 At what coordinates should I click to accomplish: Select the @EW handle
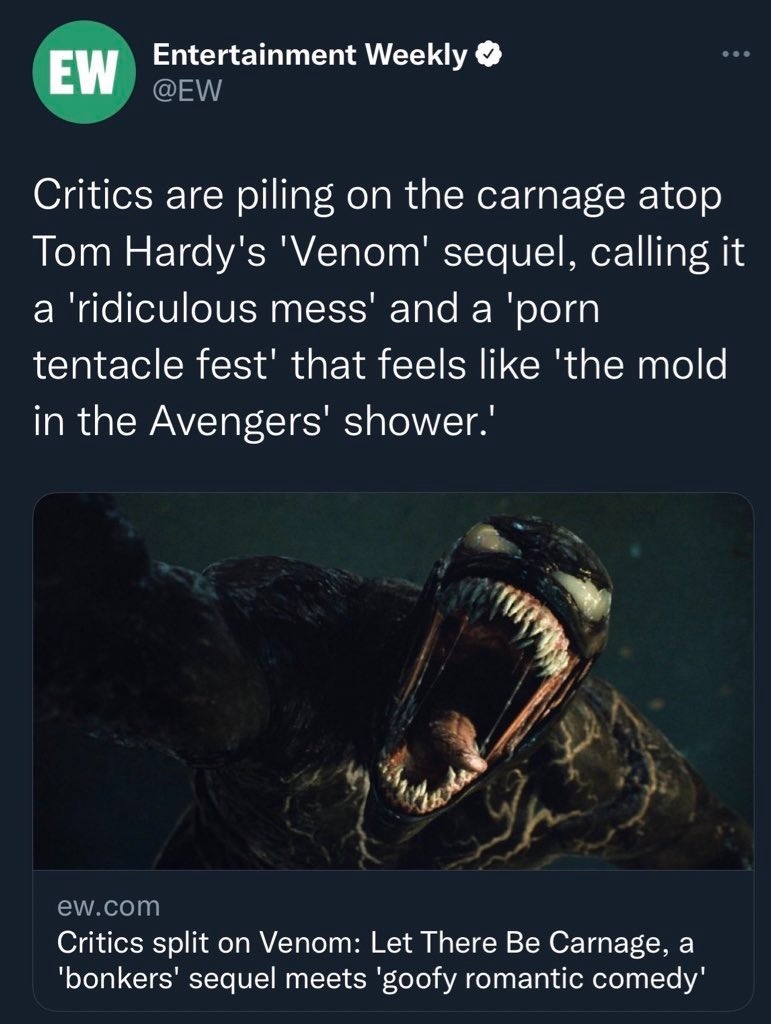pos(187,91)
